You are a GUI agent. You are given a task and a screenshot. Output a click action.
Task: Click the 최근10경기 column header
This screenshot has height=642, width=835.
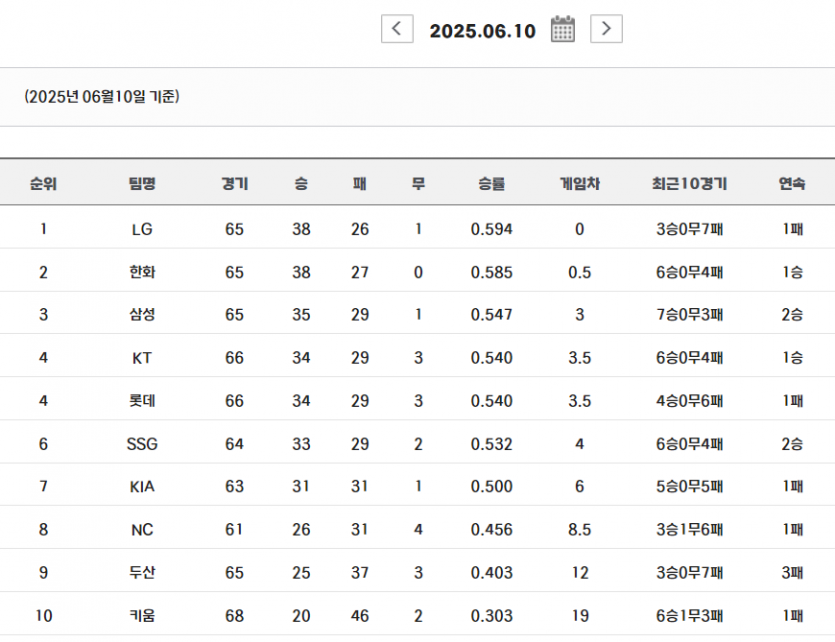pos(689,184)
